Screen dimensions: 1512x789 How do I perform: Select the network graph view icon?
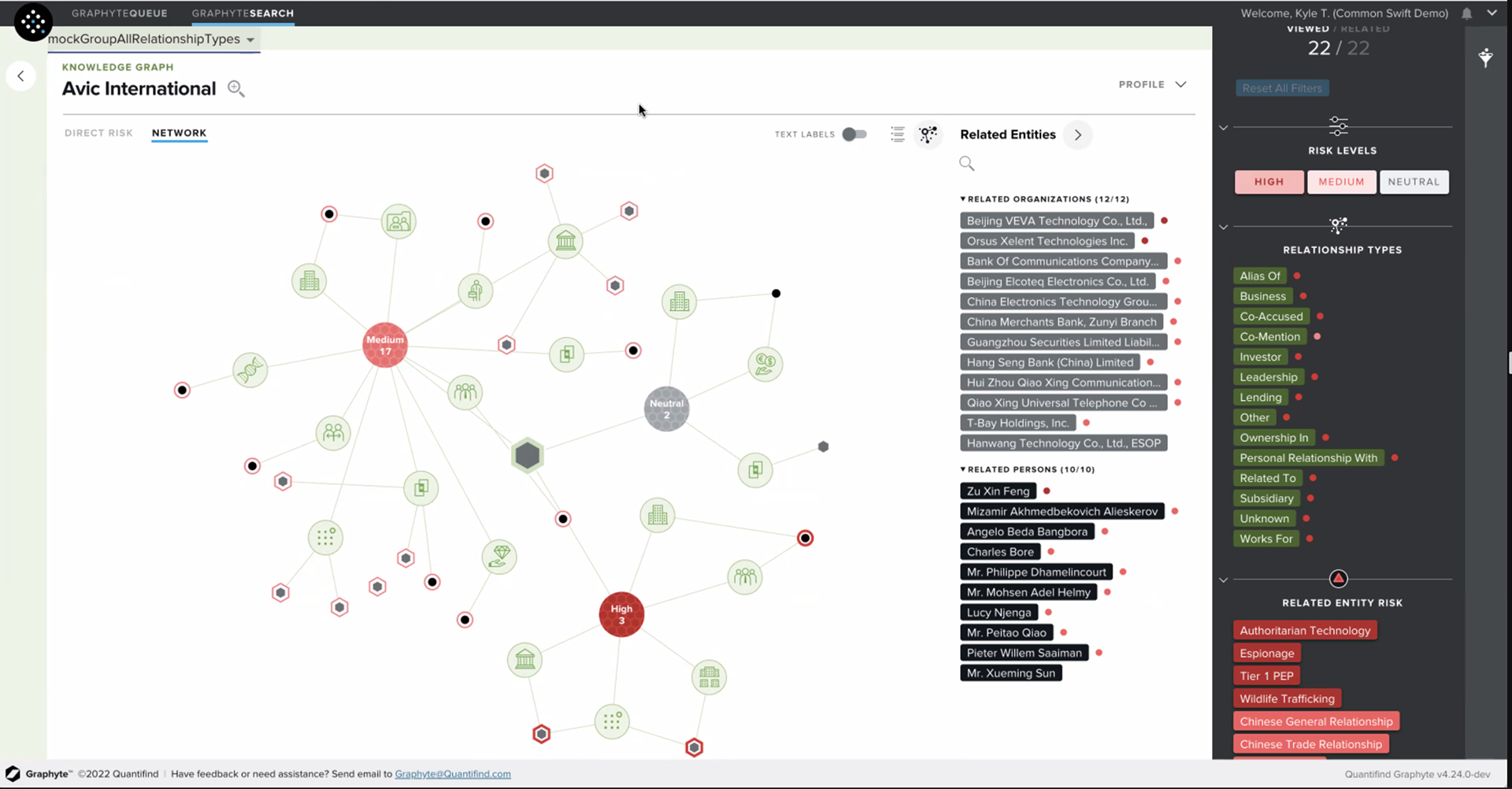point(928,135)
